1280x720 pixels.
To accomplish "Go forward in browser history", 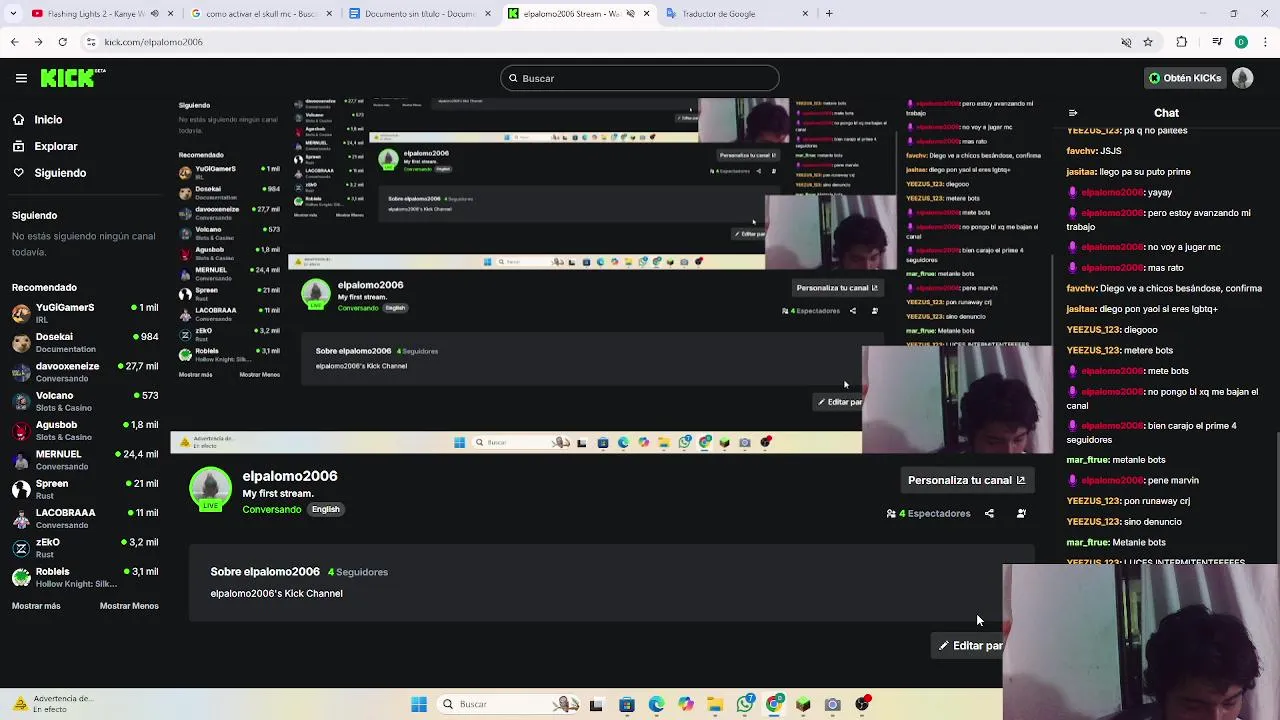I will 38,42.
